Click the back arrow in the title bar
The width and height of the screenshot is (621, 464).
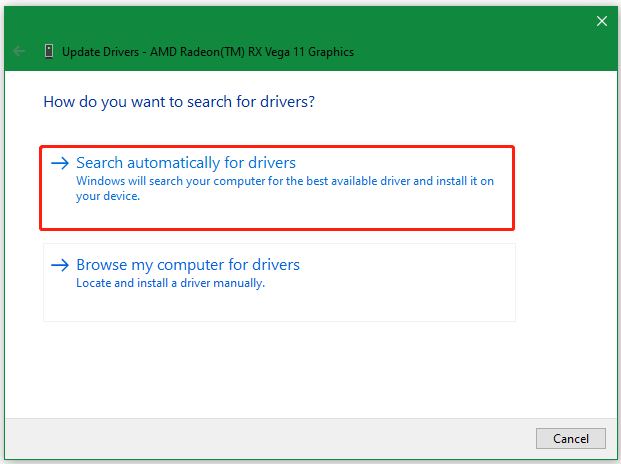19,51
